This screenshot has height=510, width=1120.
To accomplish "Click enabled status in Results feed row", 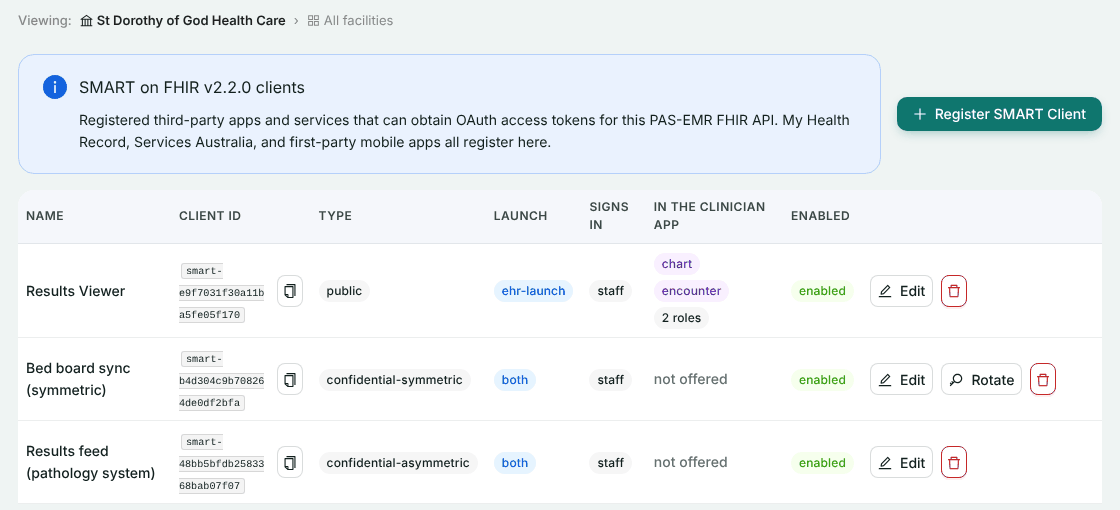I will (822, 462).
